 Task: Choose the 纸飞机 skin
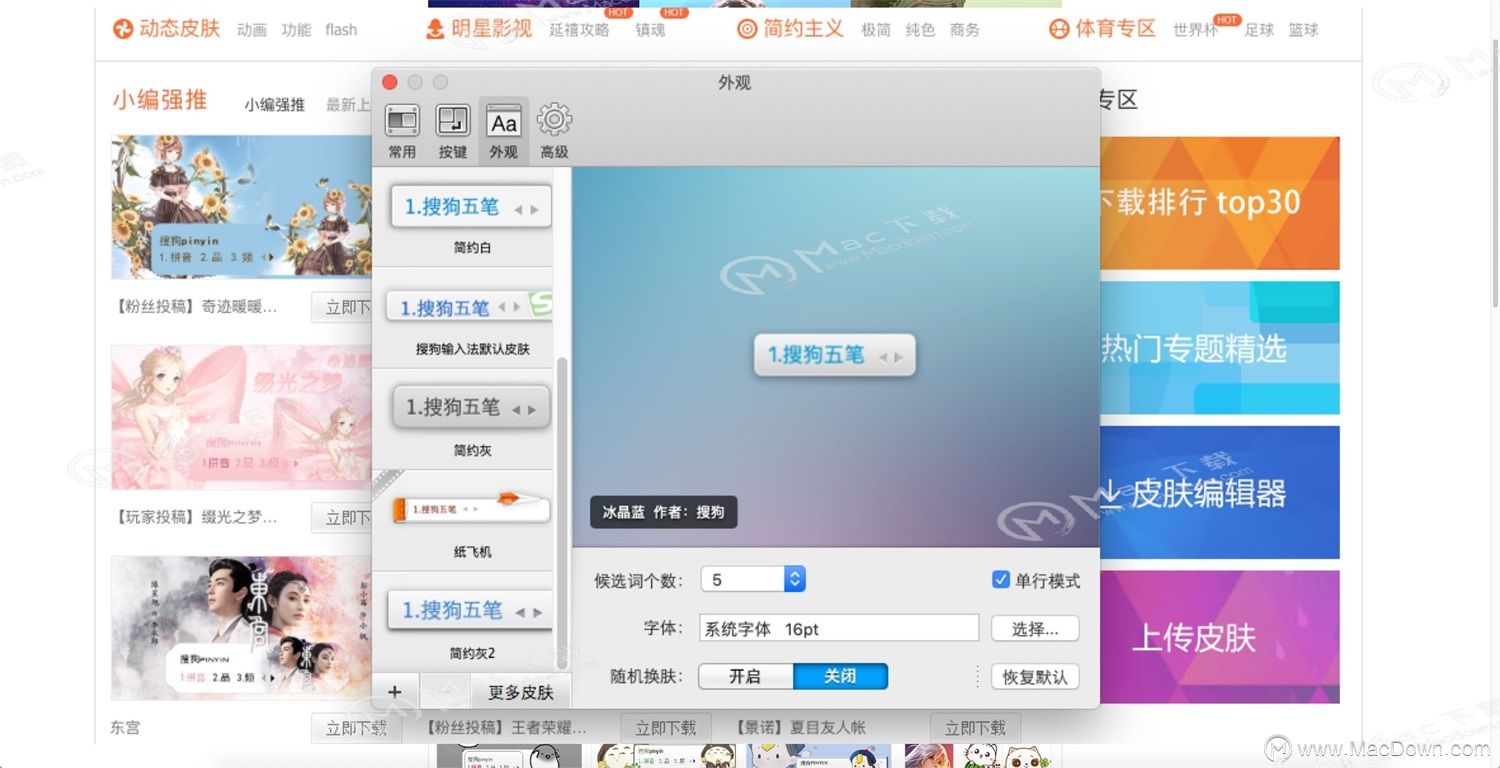(x=472, y=520)
